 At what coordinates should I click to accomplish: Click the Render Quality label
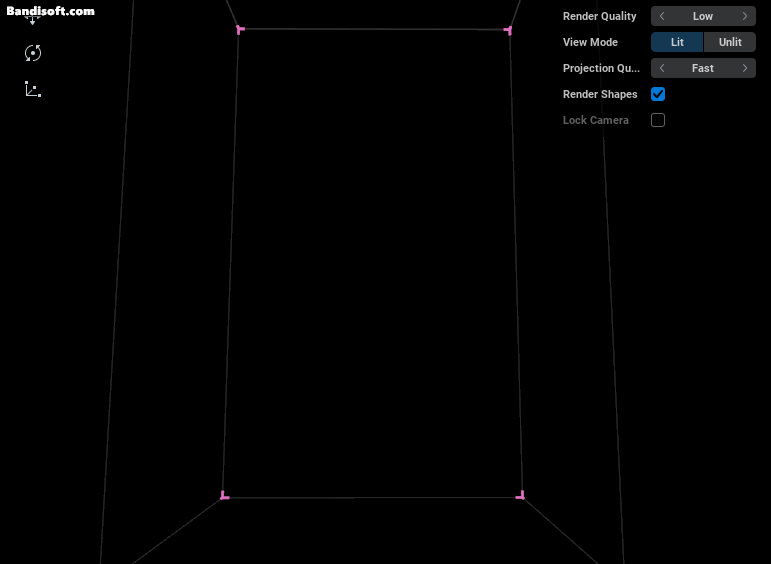599,16
